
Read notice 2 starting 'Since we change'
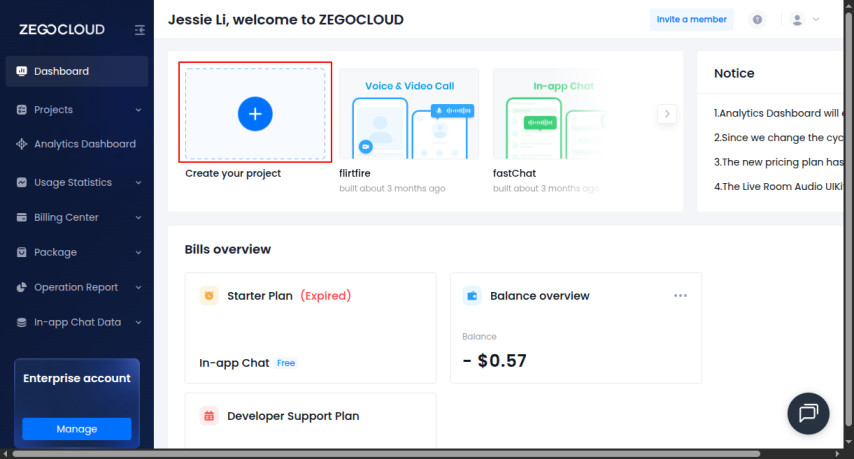pos(779,138)
